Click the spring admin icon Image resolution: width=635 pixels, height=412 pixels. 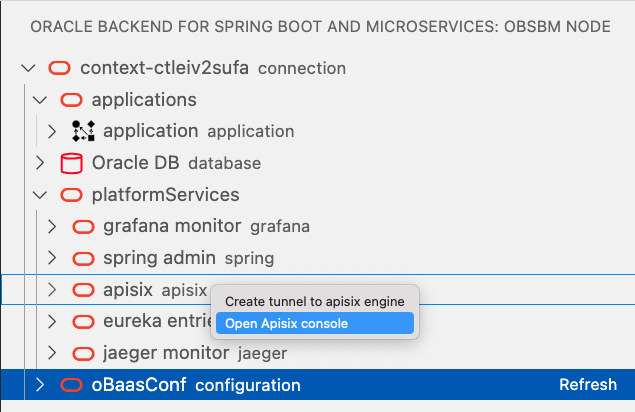point(83,258)
